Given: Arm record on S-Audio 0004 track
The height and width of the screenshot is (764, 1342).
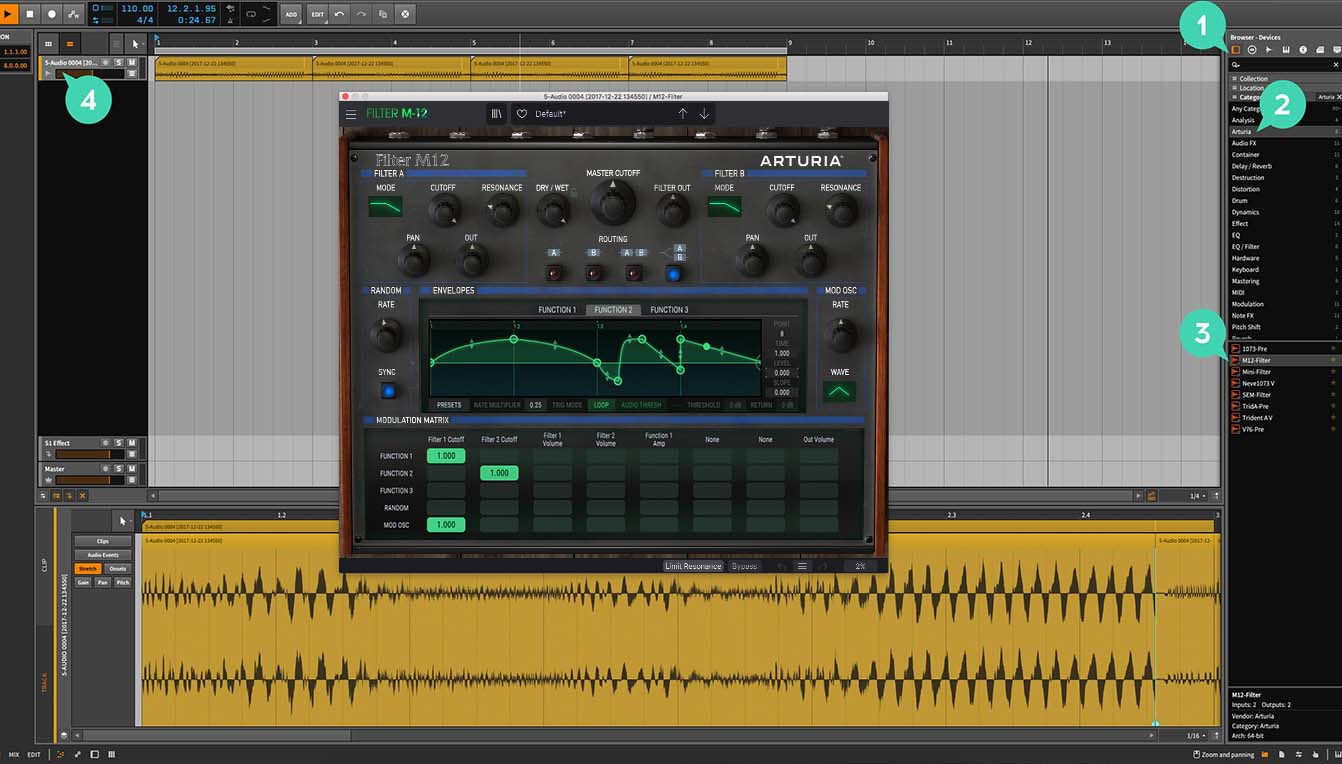Looking at the screenshot, I should (107, 62).
